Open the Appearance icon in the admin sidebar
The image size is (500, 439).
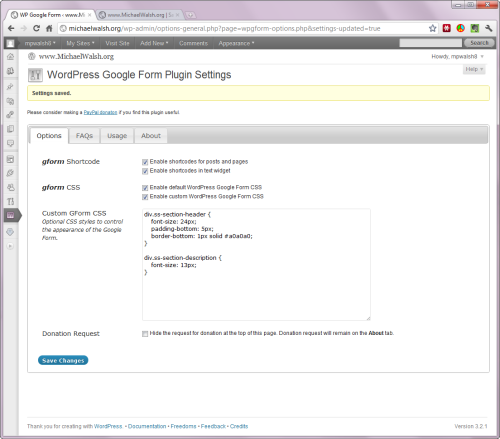tap(10, 159)
